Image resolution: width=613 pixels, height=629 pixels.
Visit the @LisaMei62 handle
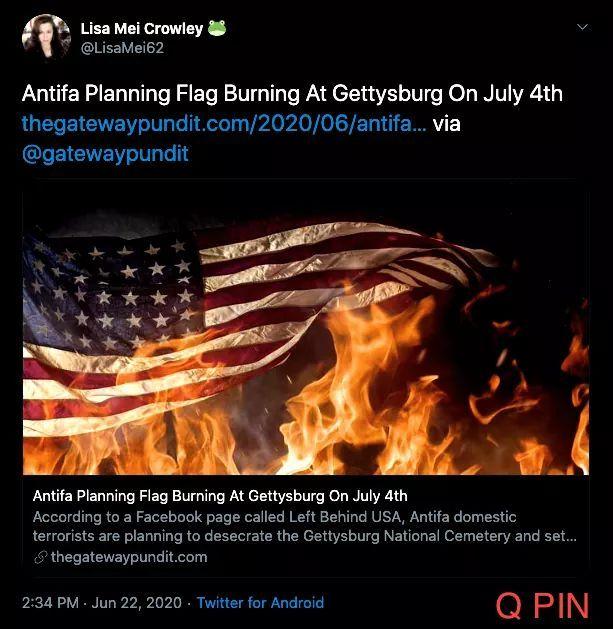[x=122, y=48]
